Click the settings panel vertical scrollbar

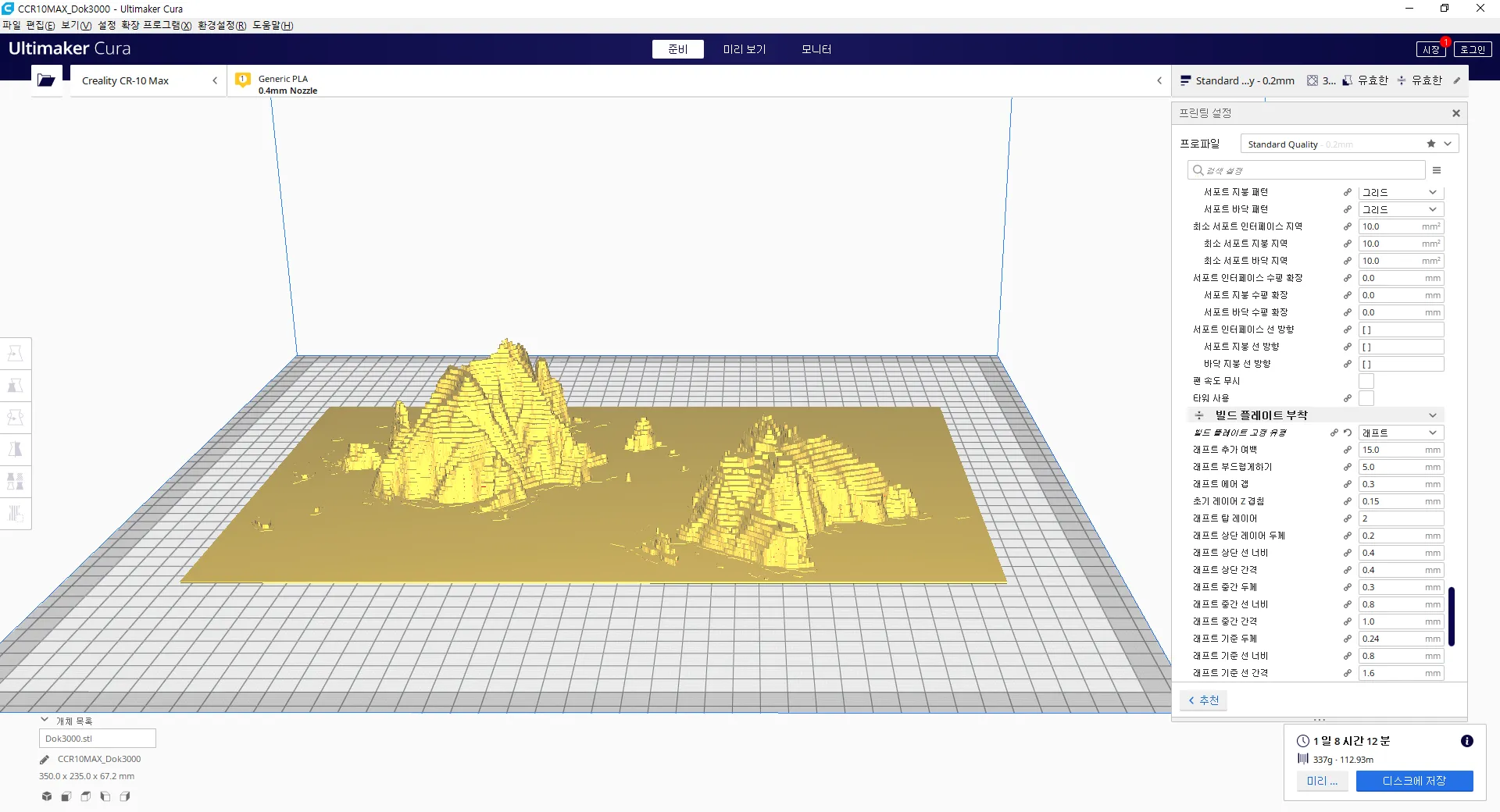click(1451, 617)
